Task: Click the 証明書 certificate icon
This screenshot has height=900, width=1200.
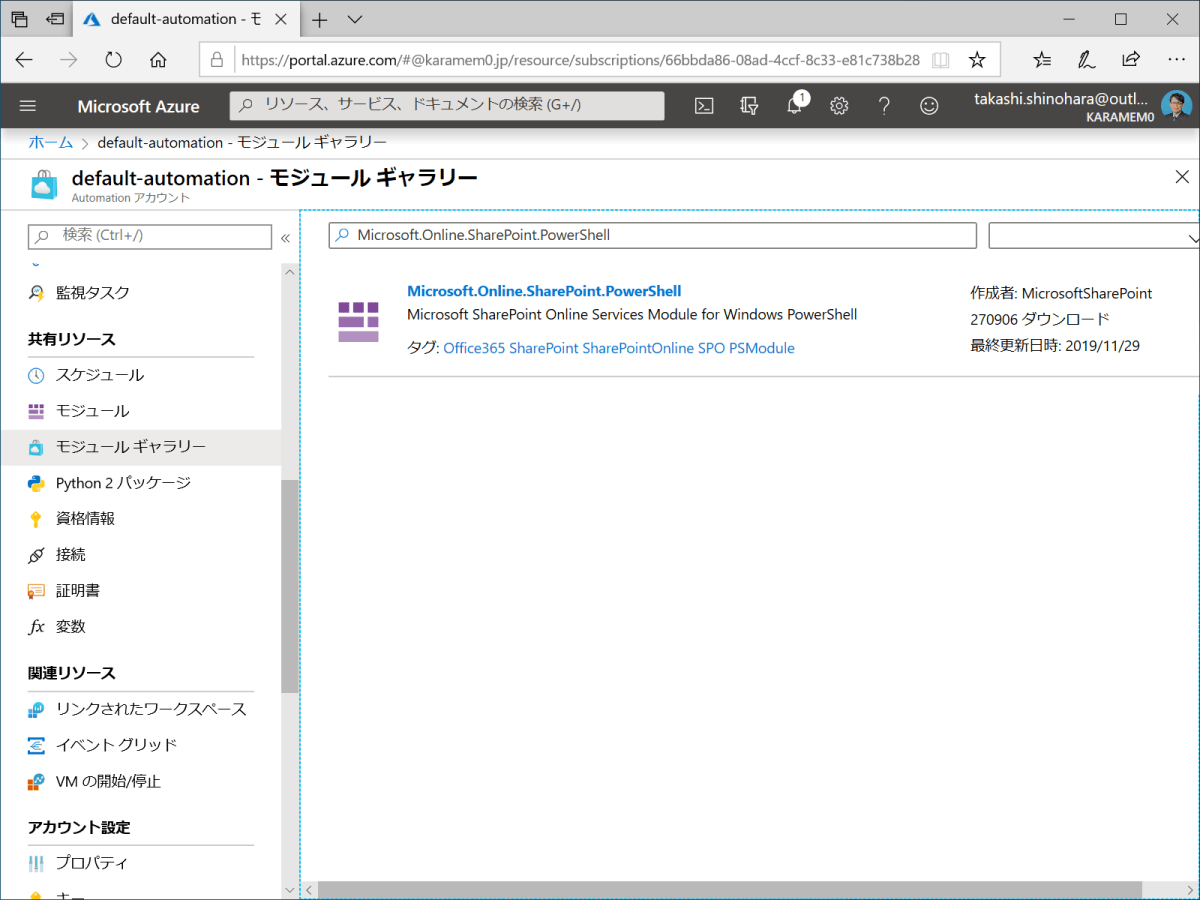Action: point(36,591)
